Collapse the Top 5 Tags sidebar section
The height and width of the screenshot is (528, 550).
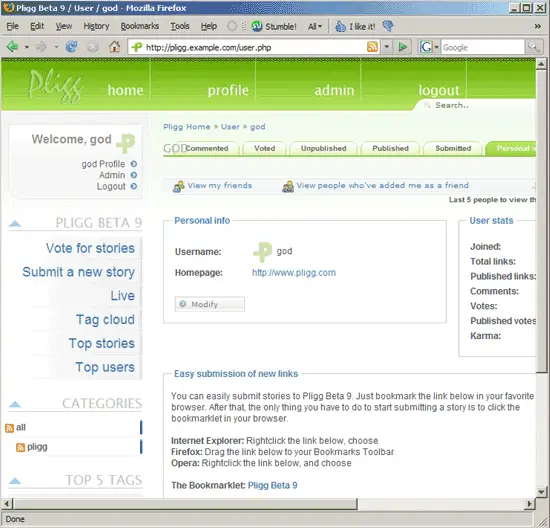coord(15,481)
